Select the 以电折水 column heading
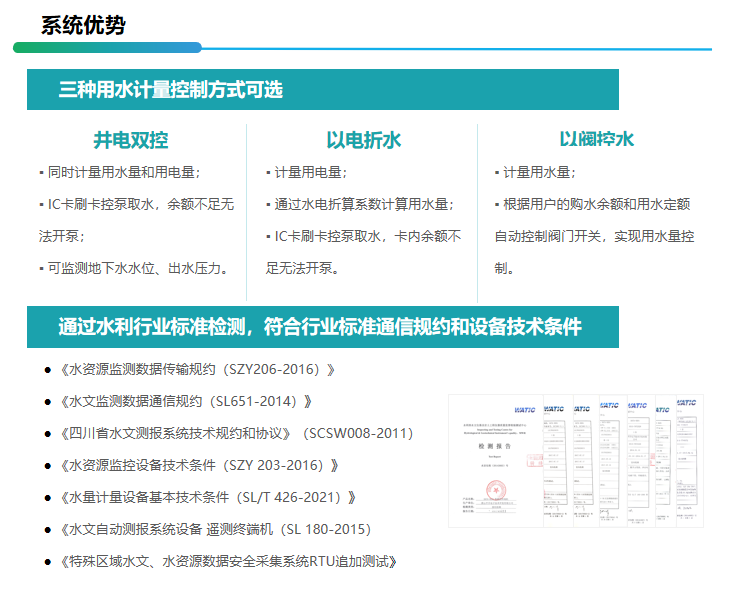Image resolution: width=750 pixels, height=590 pixels. [363, 140]
